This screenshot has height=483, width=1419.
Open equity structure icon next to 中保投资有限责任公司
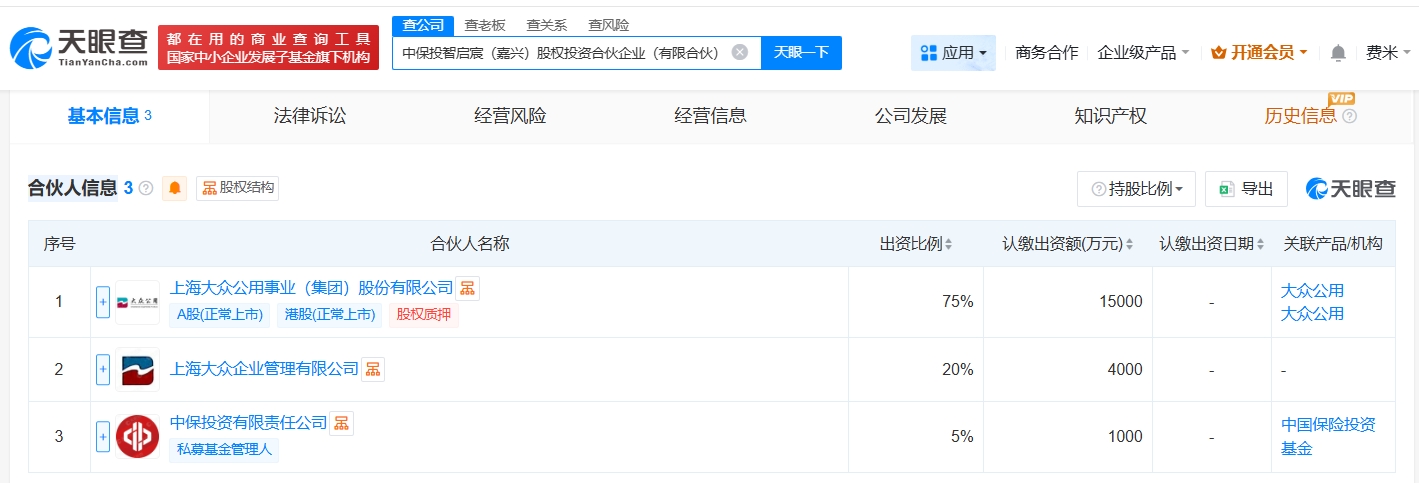341,423
